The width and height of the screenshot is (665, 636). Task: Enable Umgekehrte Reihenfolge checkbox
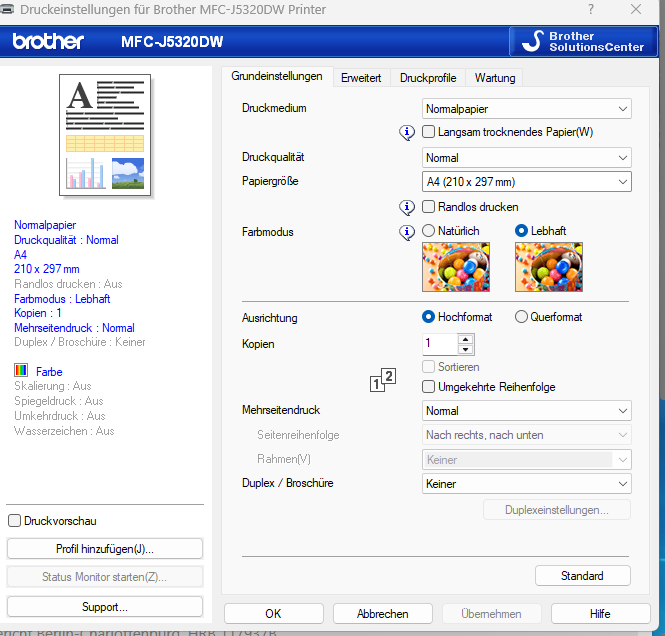[x=428, y=386]
